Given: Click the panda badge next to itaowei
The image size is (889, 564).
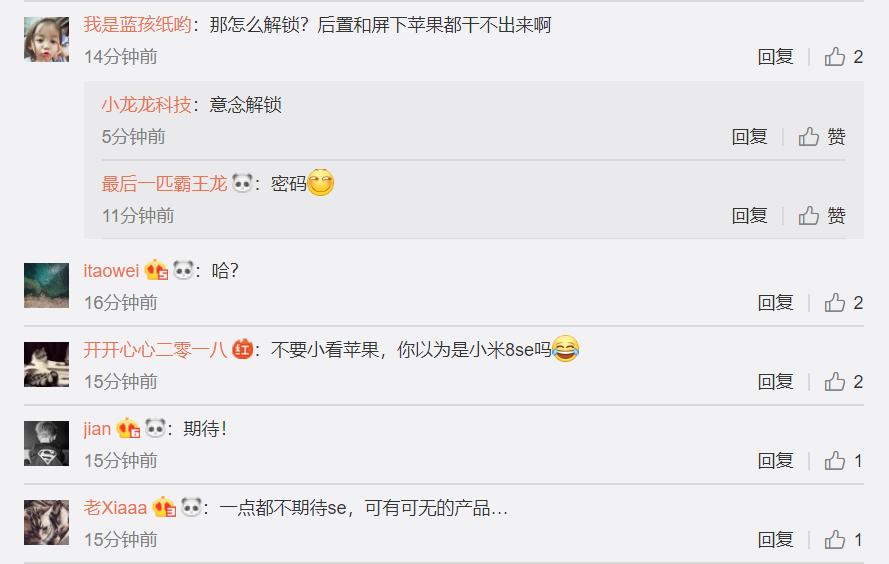Looking at the screenshot, I should point(183,270).
